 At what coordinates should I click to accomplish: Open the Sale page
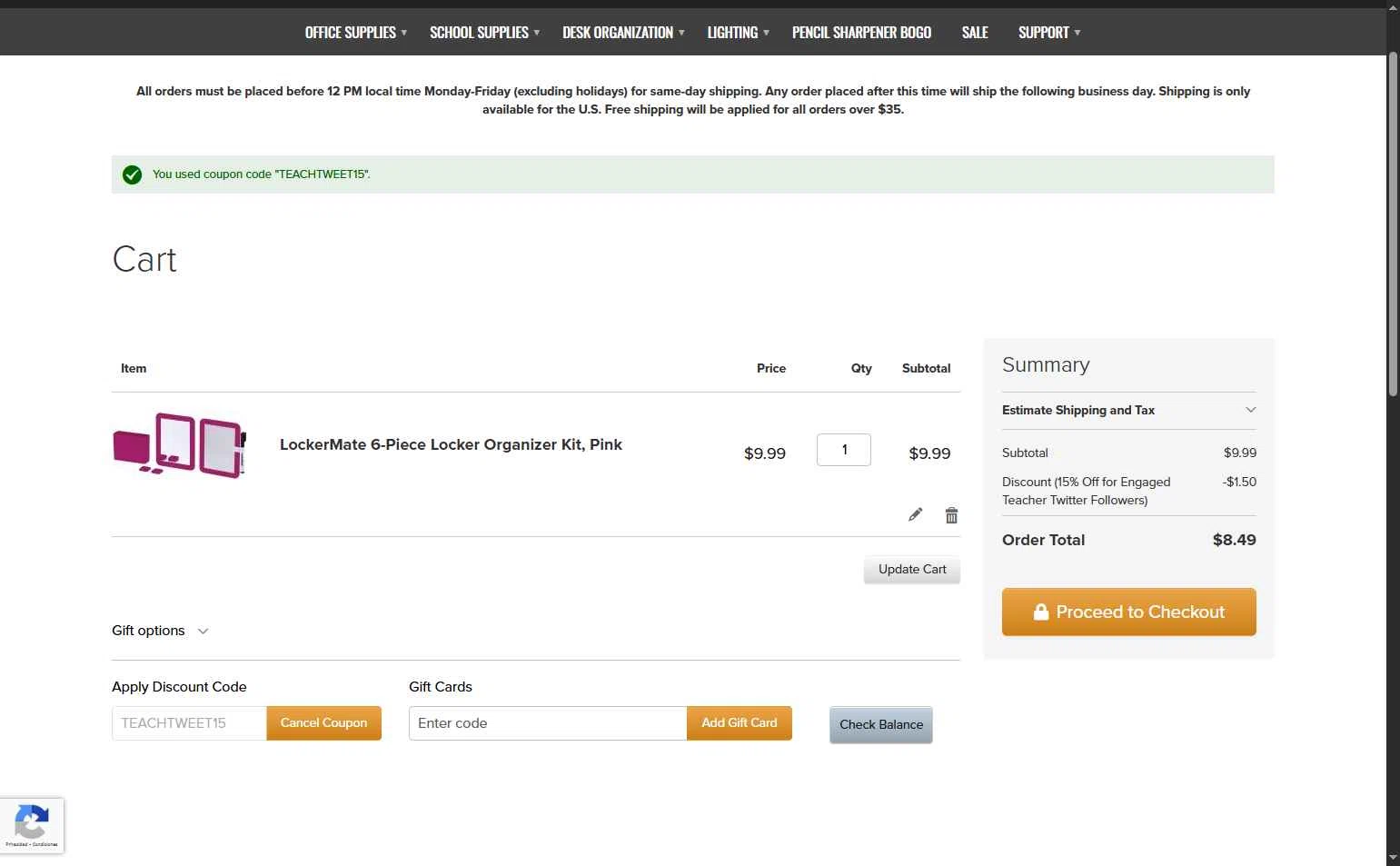click(x=975, y=33)
